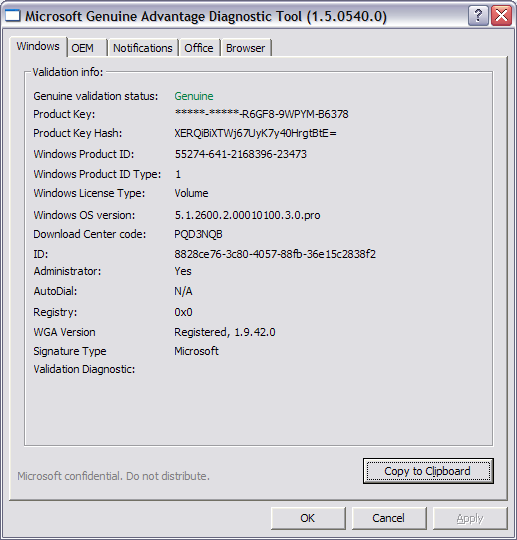Select the product key ending B6378
The width and height of the screenshot is (517, 540).
tap(261, 114)
